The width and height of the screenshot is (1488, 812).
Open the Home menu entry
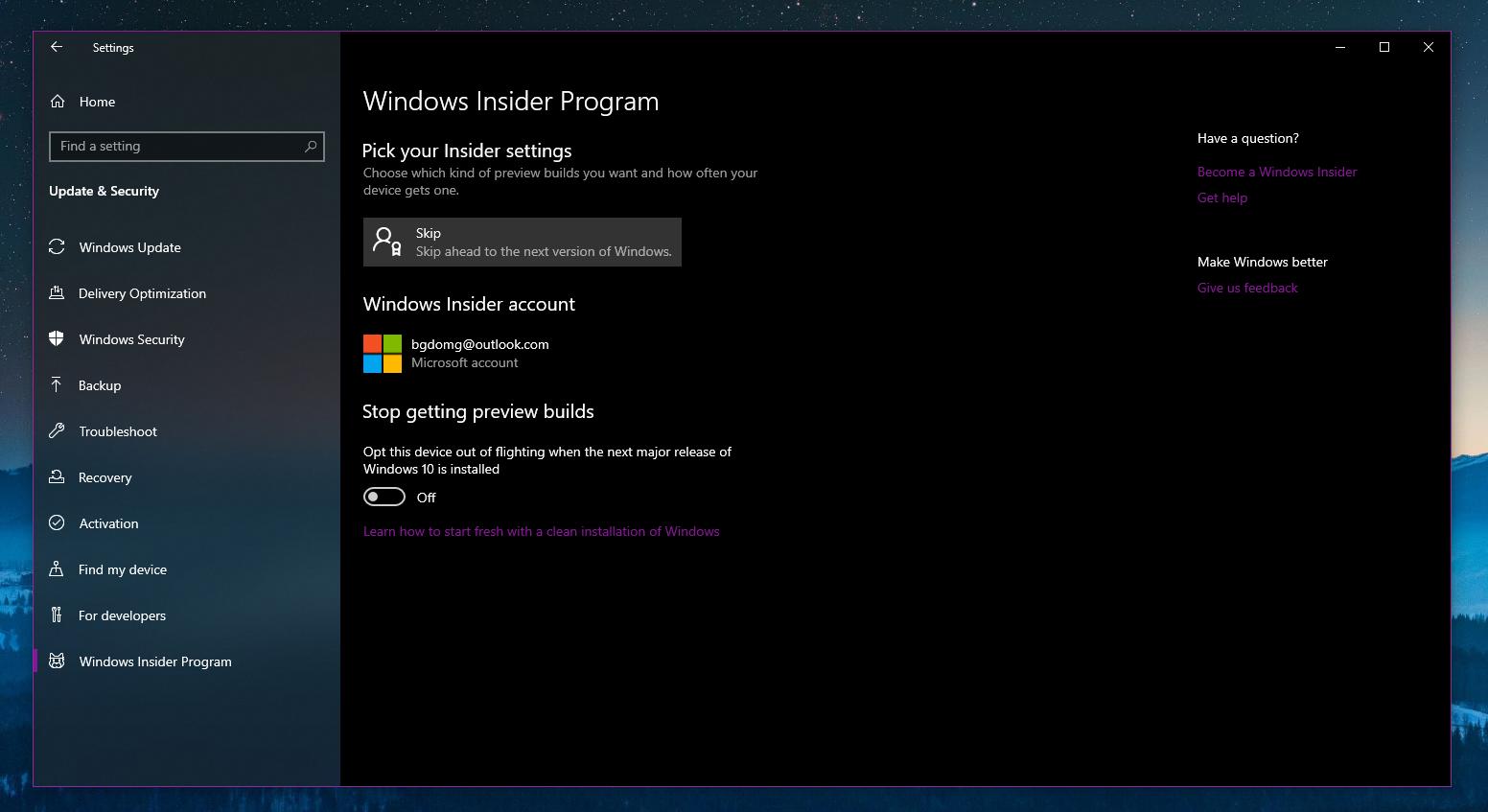pos(96,102)
